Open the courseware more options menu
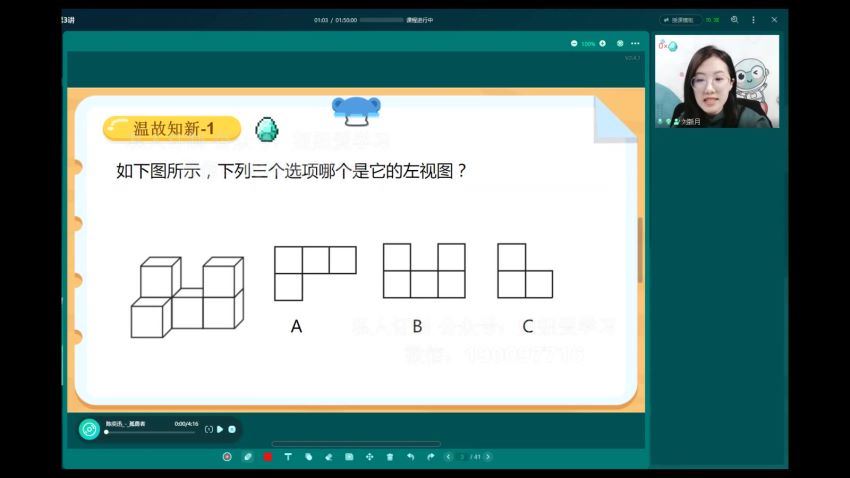This screenshot has width=850, height=478. coord(635,43)
